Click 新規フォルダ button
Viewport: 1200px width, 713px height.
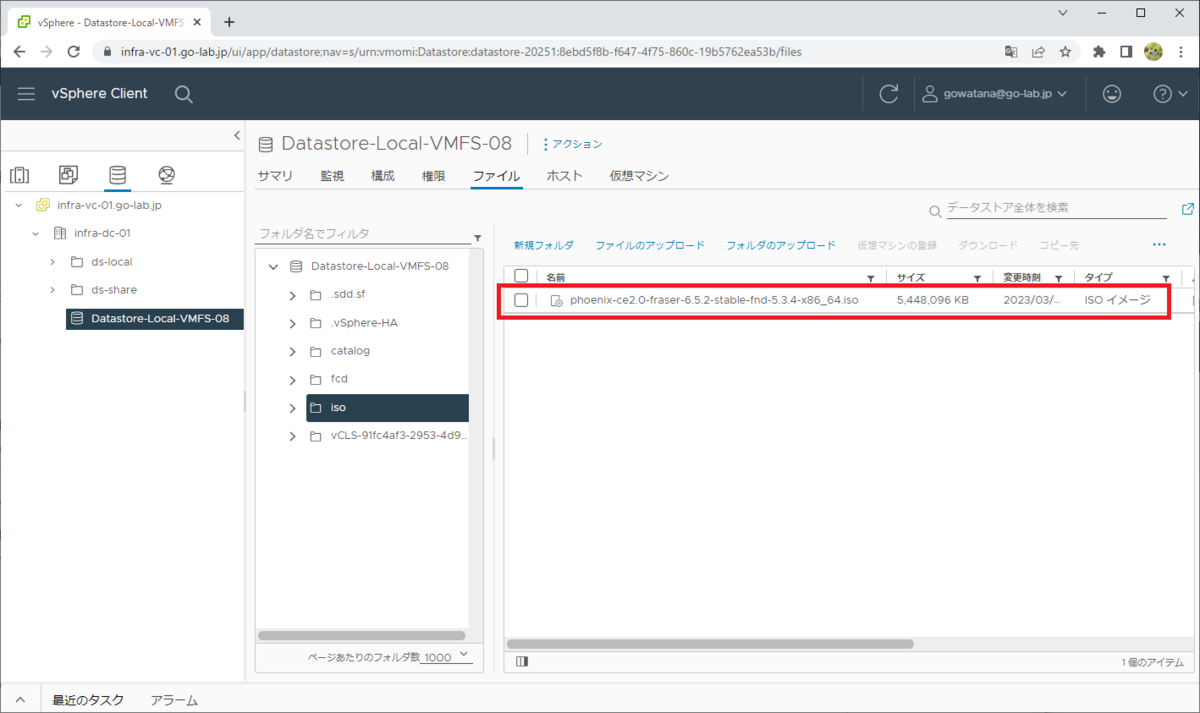(x=544, y=245)
